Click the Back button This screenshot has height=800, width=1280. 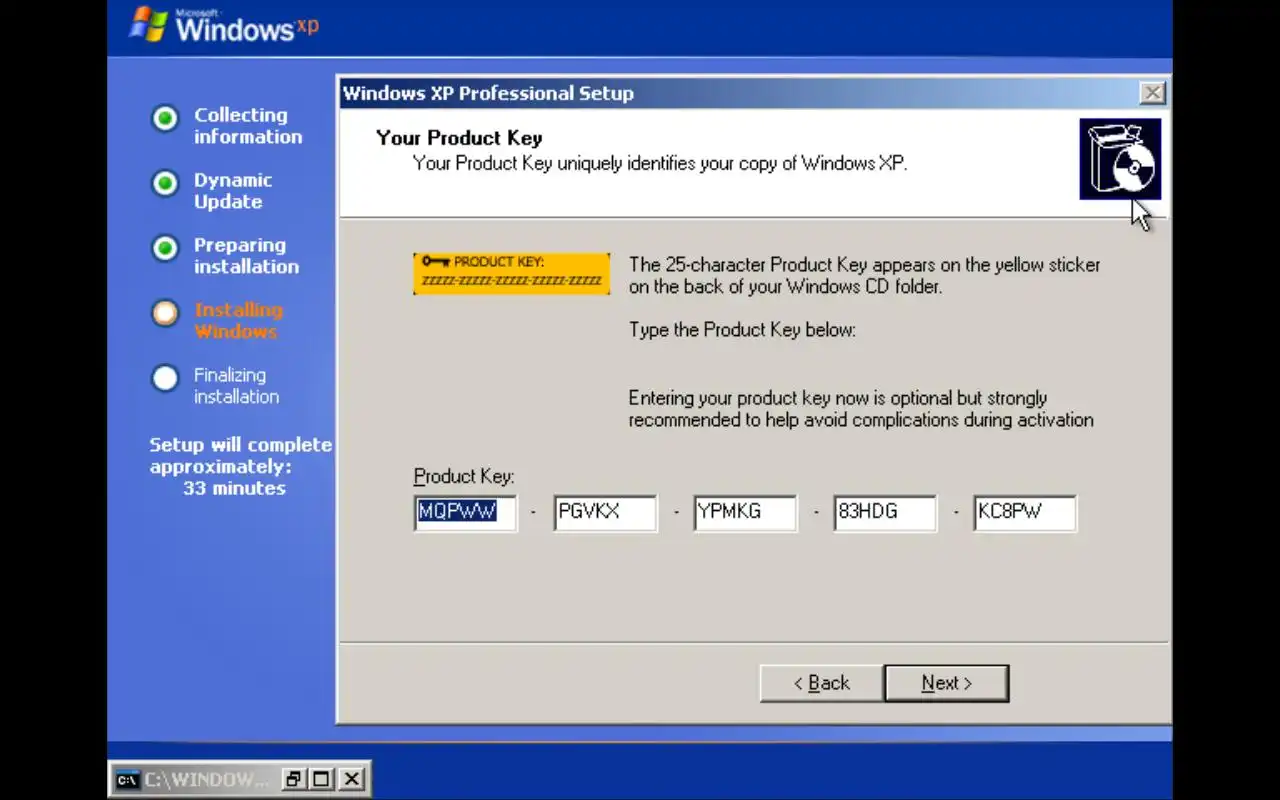point(821,683)
